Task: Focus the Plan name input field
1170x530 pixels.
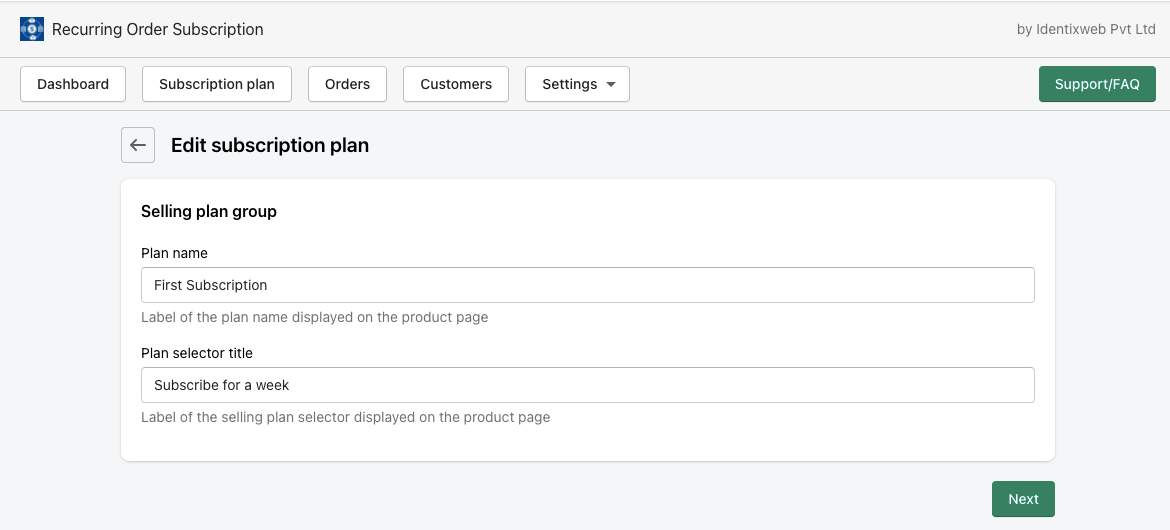Action: tap(587, 285)
